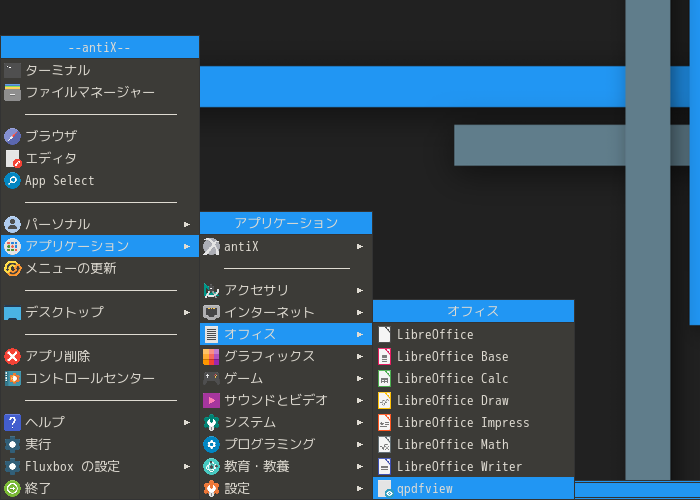Expand the 教育・教養 submenu arrow
The width and height of the screenshot is (700, 500).
tap(360, 466)
